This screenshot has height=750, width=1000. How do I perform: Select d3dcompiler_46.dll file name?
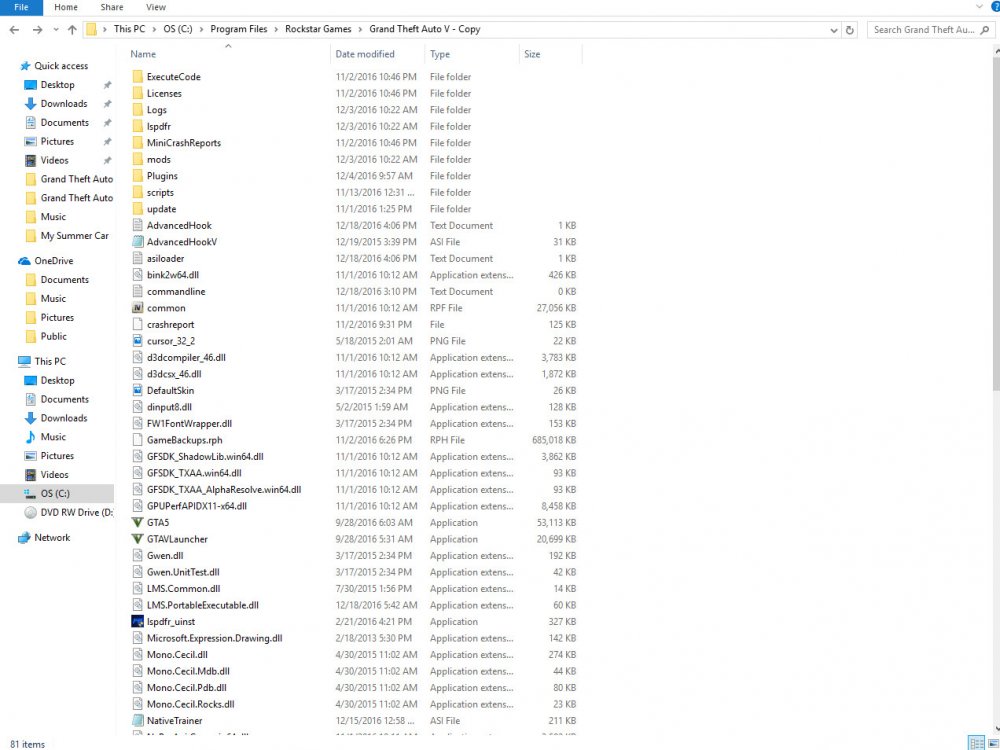coord(186,357)
